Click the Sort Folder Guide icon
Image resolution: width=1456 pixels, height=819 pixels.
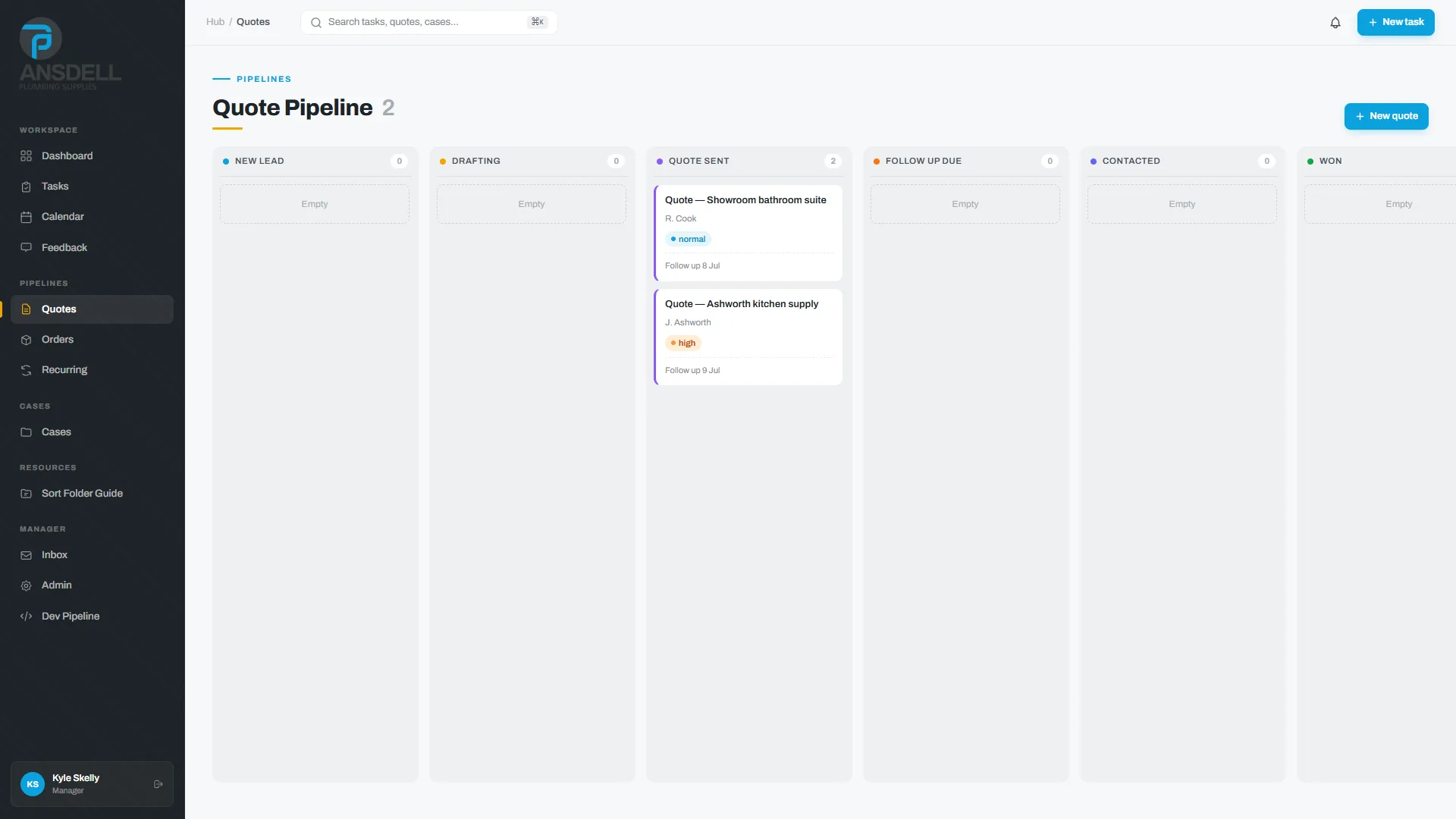tap(27, 494)
